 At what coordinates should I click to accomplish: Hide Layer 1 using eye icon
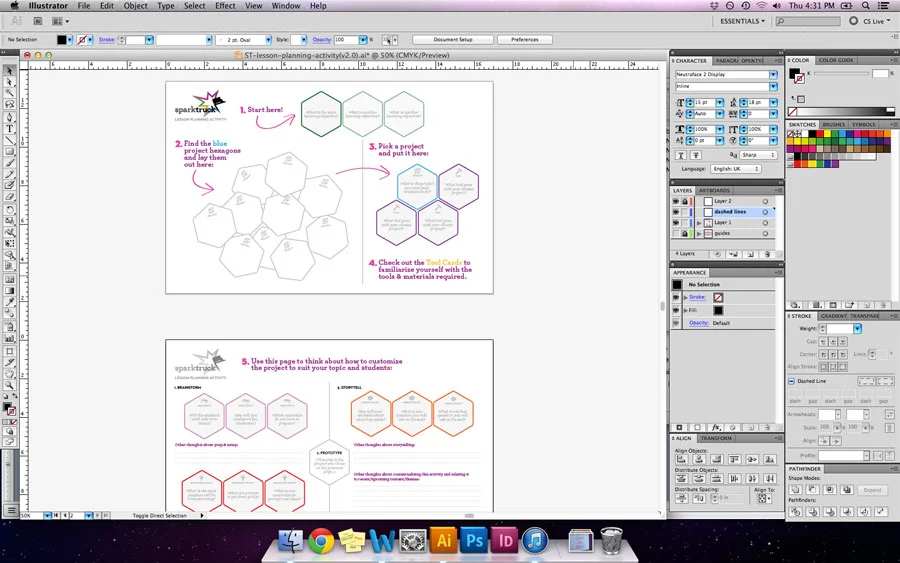point(676,223)
